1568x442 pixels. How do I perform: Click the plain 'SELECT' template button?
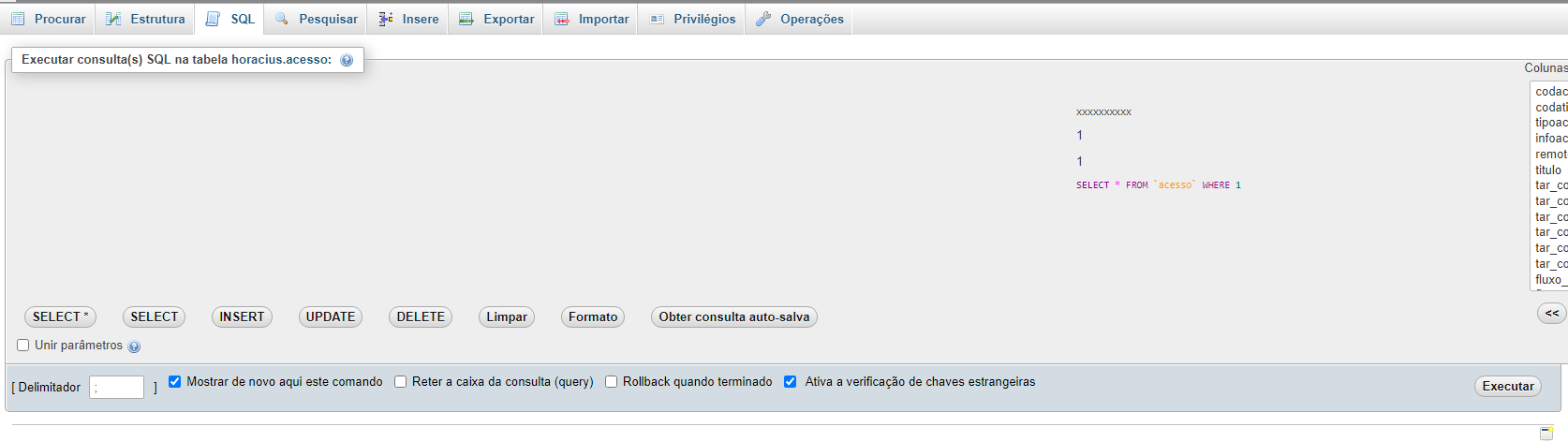click(x=155, y=317)
